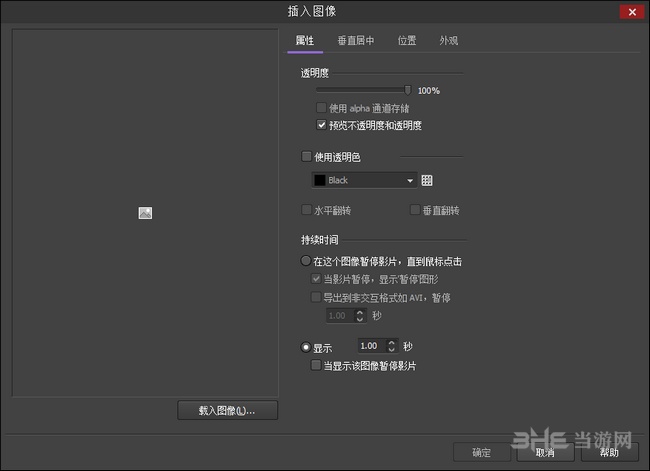Image resolution: width=650 pixels, height=471 pixels.
Task: Switch to the 外观 tab
Action: pos(449,41)
